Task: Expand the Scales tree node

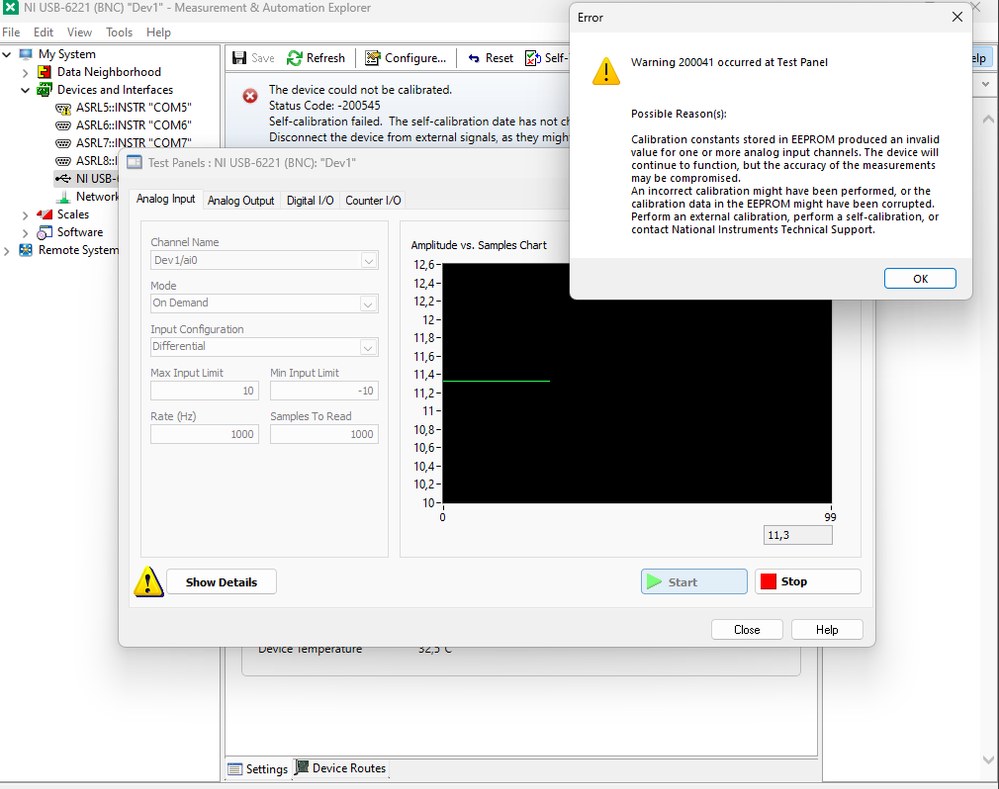Action: 25,215
